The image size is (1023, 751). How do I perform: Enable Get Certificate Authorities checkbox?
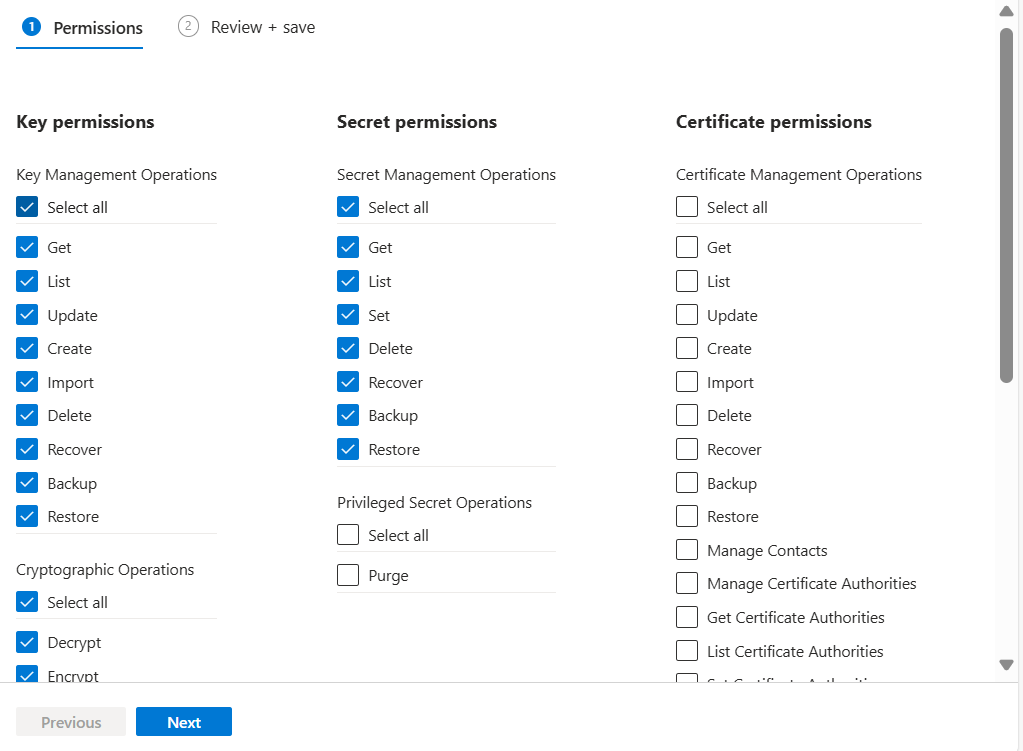[x=687, y=618]
